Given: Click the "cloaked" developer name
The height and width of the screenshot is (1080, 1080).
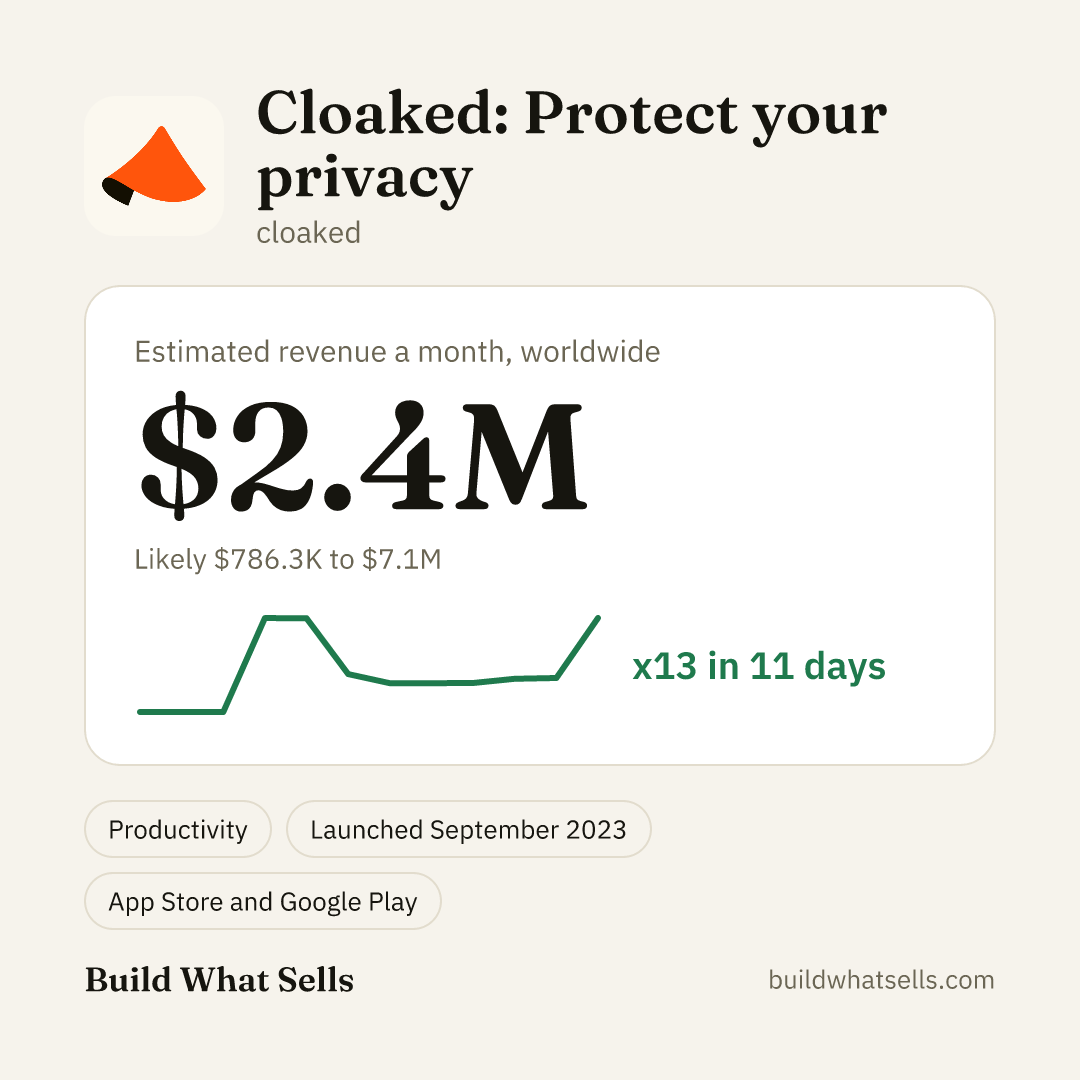Looking at the screenshot, I should [x=309, y=233].
